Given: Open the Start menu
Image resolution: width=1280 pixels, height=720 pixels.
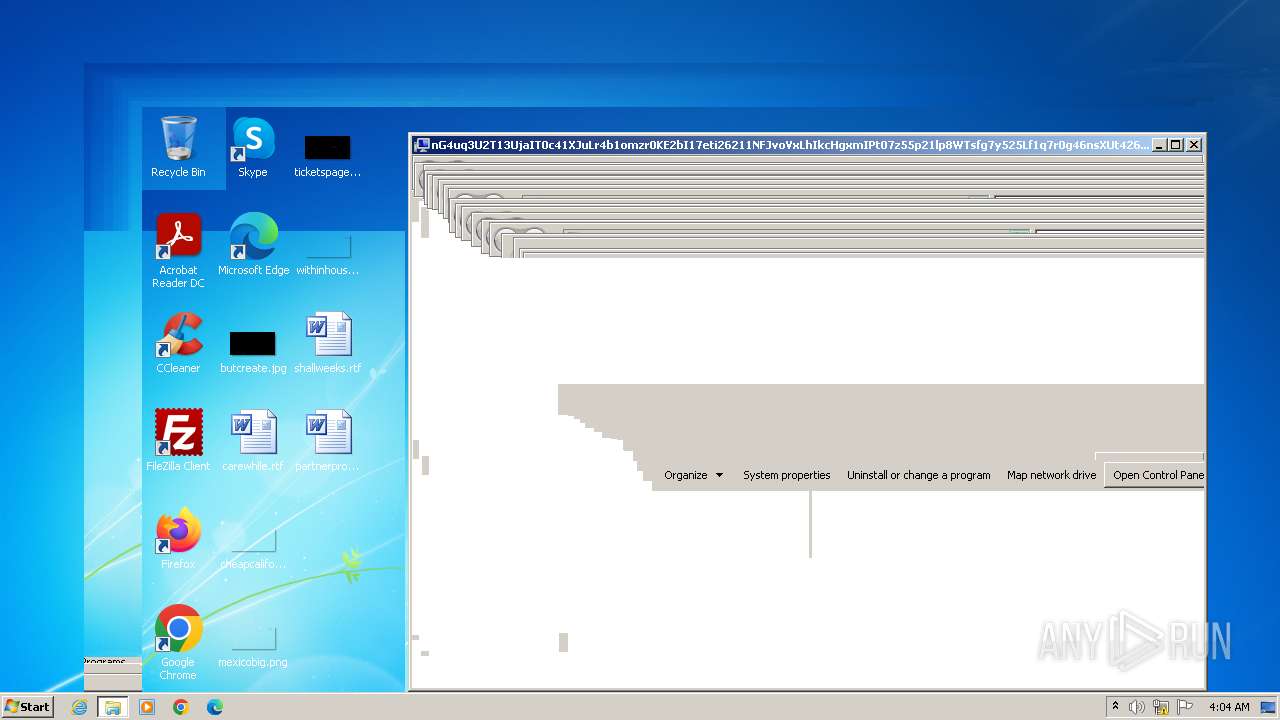Looking at the screenshot, I should pyautogui.click(x=27, y=707).
